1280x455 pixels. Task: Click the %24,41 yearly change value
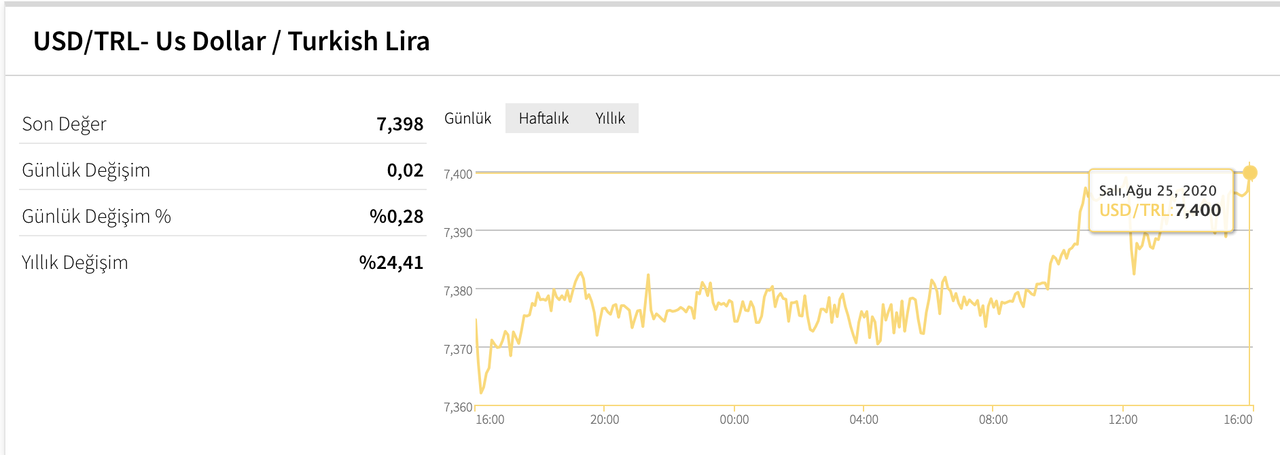391,263
